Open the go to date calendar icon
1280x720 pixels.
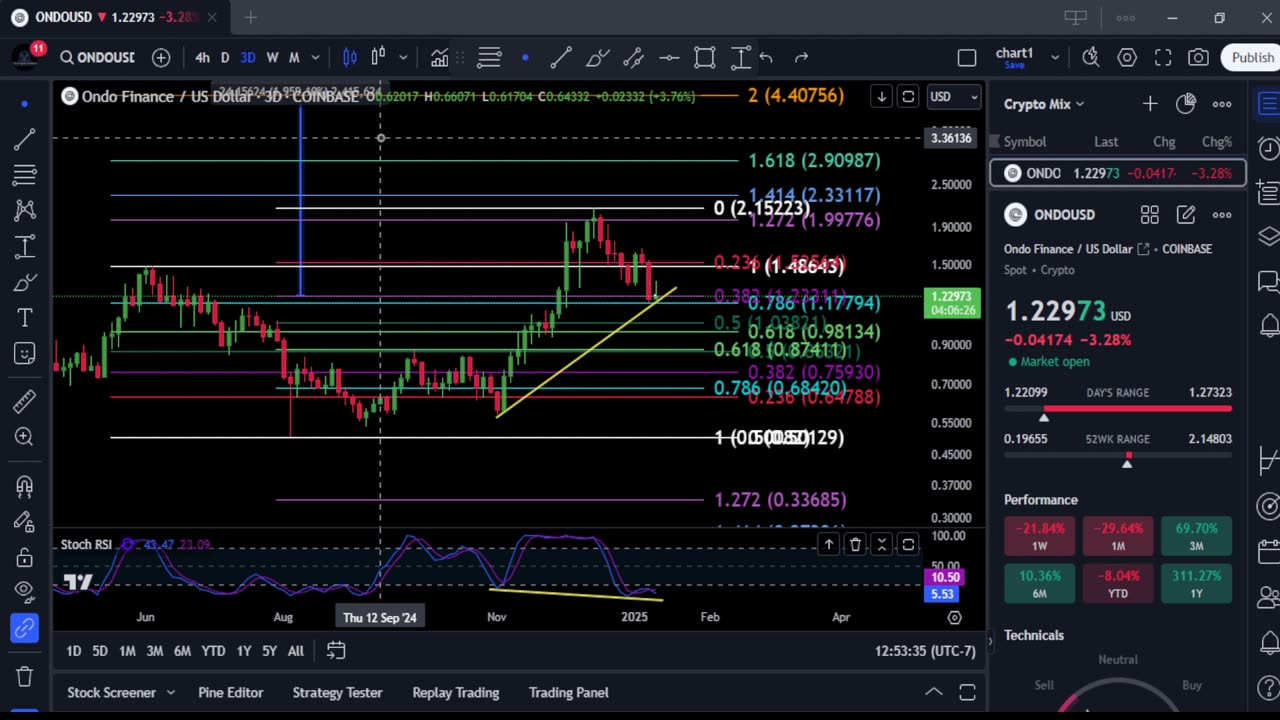(x=336, y=651)
